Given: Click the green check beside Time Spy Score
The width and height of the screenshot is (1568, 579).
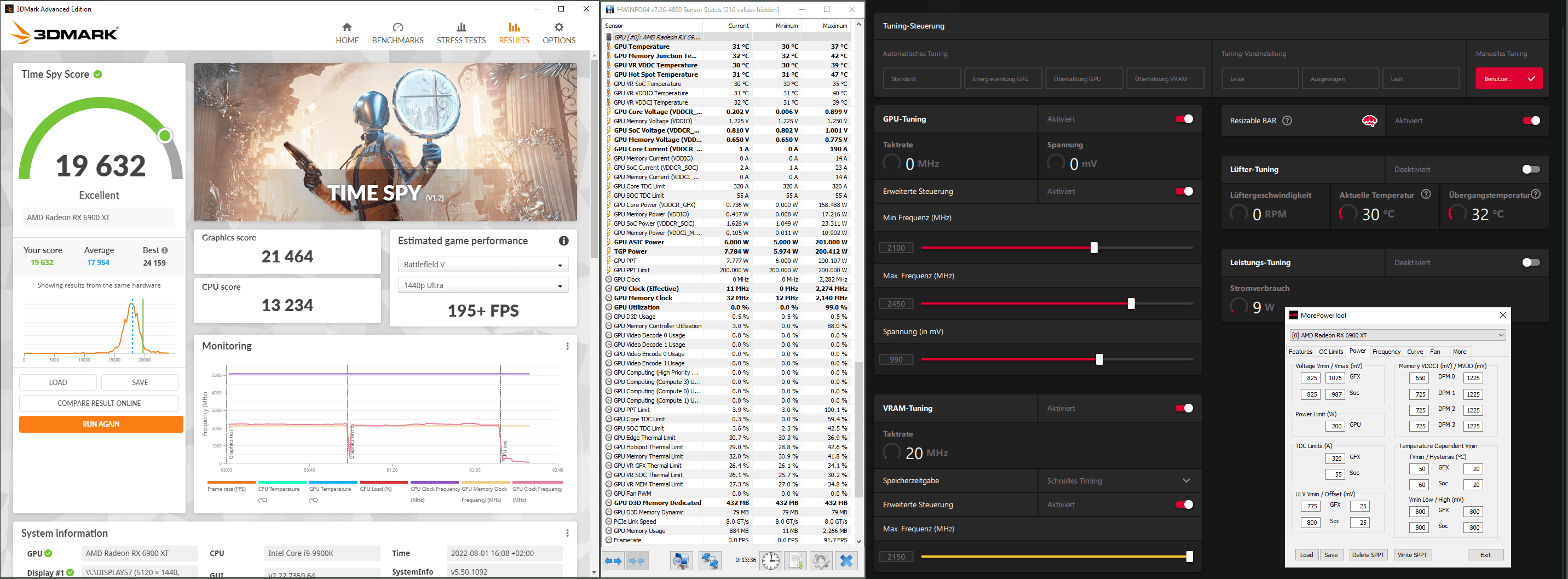Looking at the screenshot, I should [98, 74].
